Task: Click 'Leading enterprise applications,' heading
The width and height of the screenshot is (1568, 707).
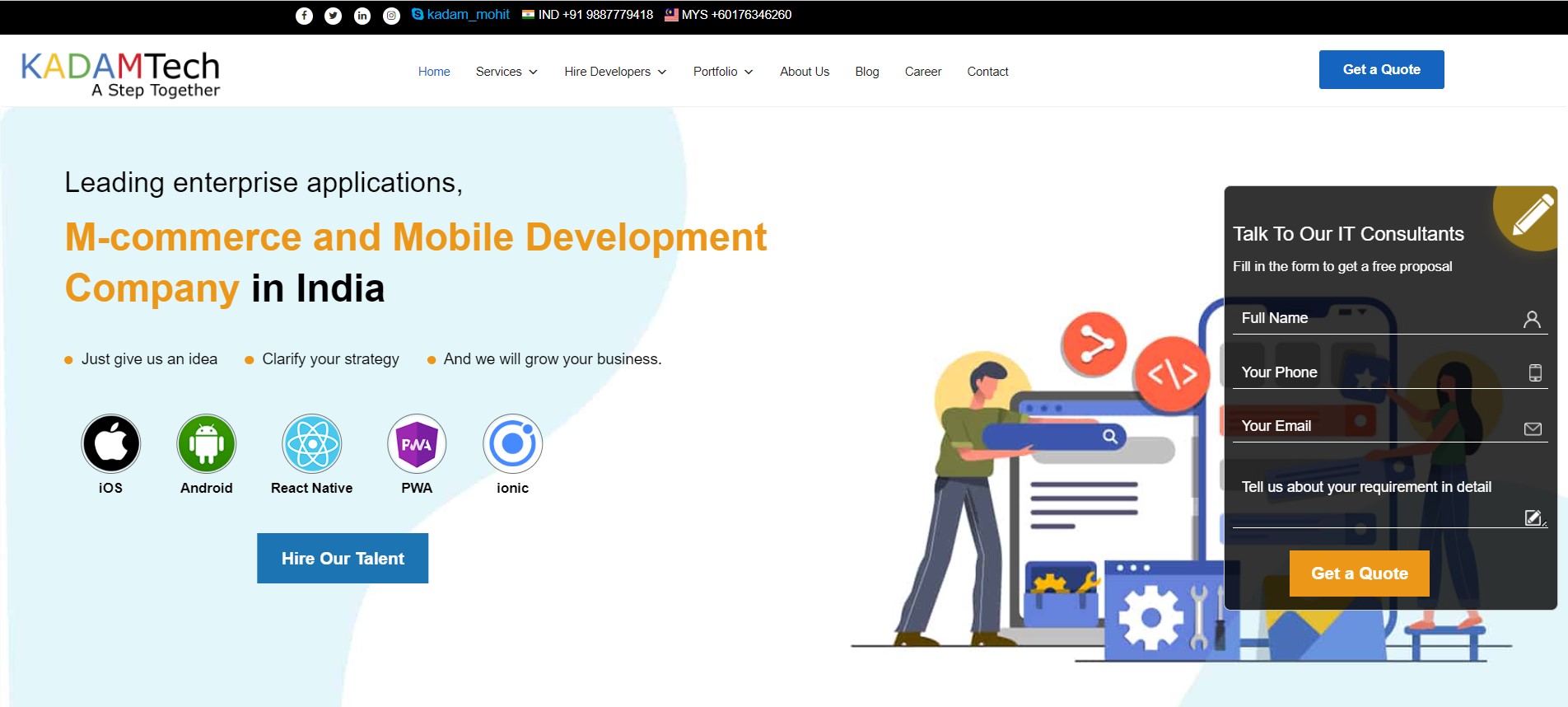Action: coord(264,183)
